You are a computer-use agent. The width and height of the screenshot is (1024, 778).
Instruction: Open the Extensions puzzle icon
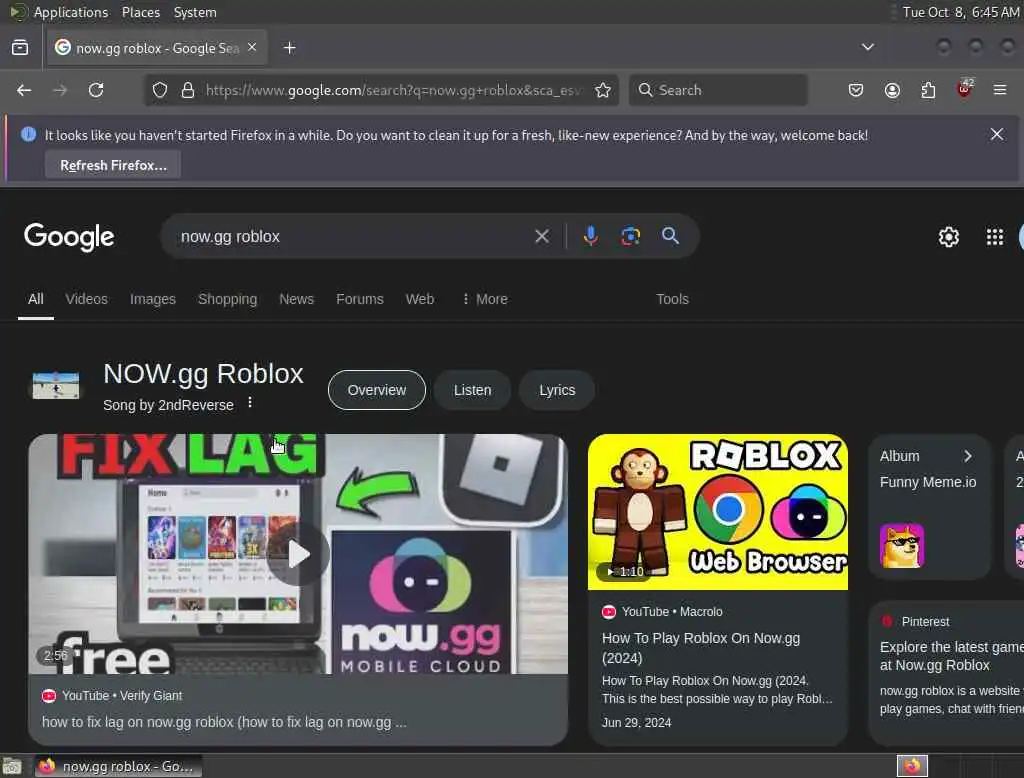928,90
